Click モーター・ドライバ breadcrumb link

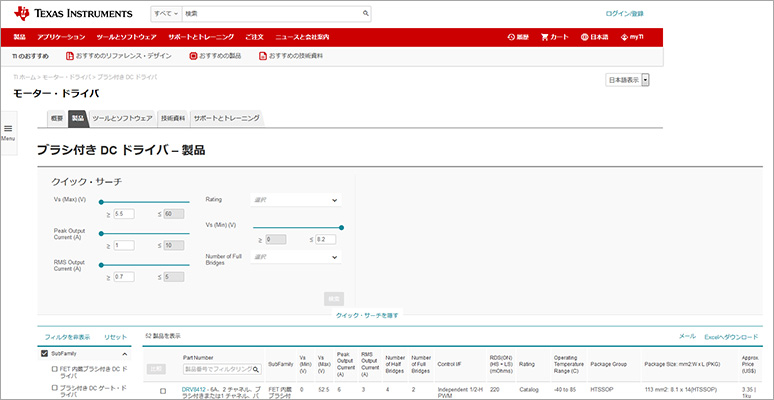tap(67, 78)
